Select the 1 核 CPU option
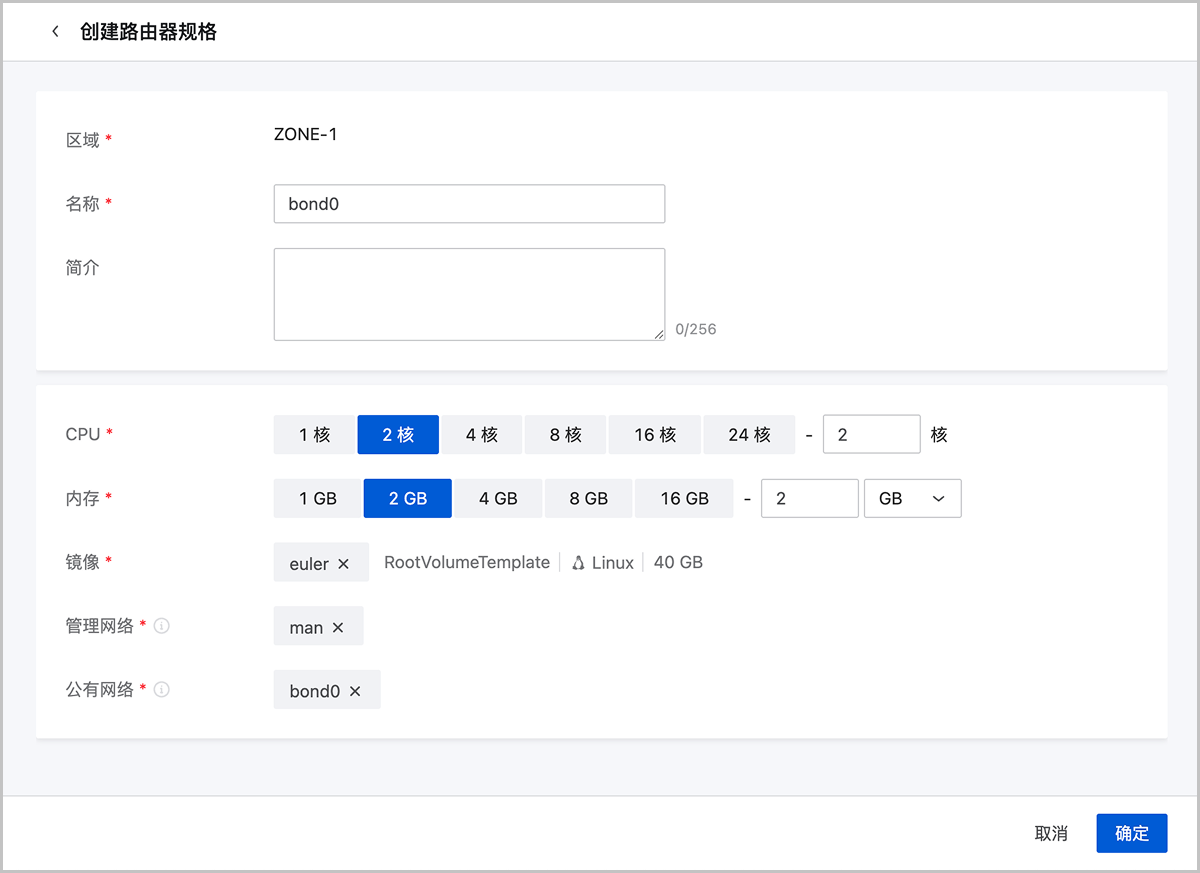This screenshot has height=873, width=1200. pyautogui.click(x=314, y=435)
